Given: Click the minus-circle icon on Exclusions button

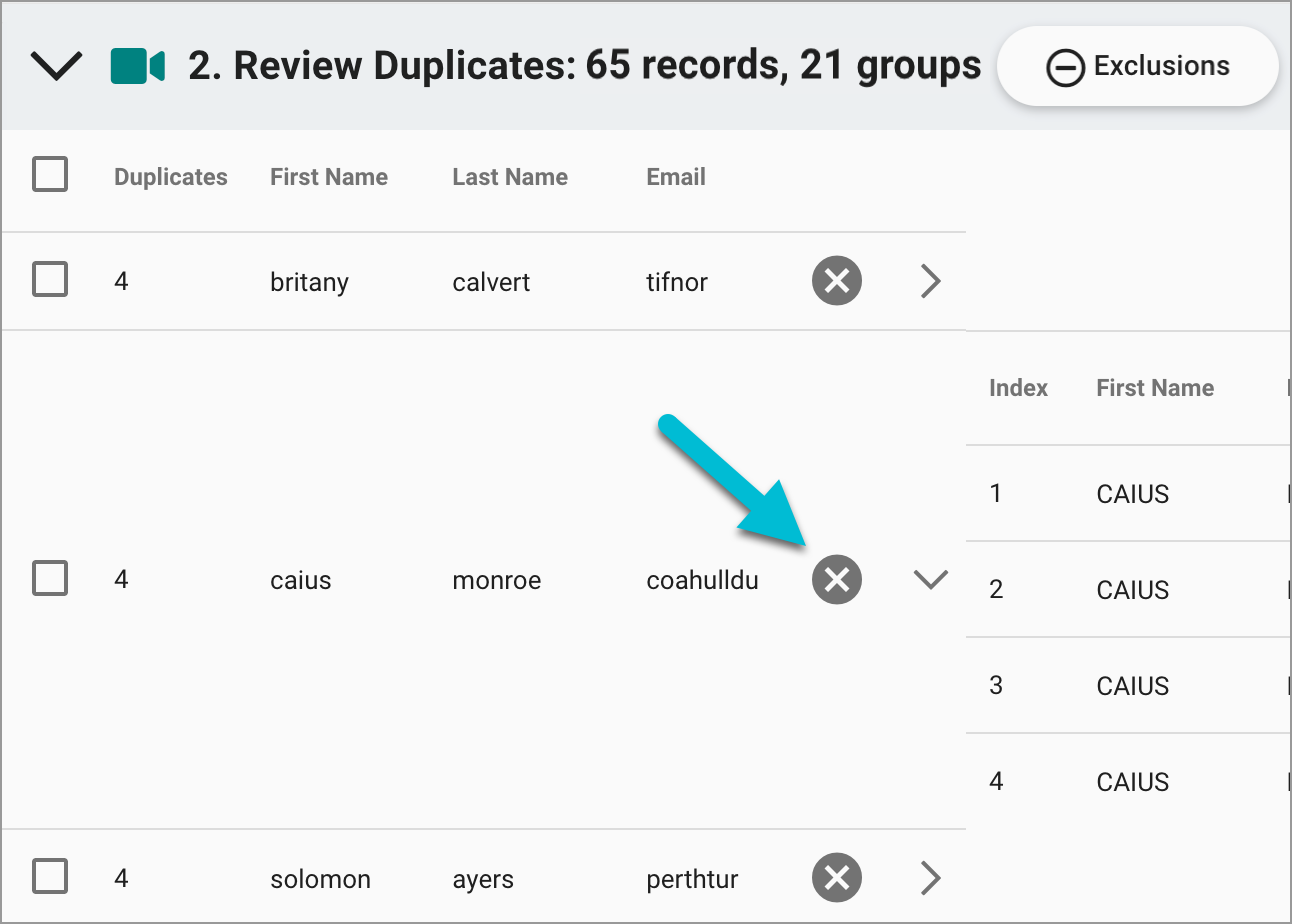Looking at the screenshot, I should click(x=1066, y=67).
